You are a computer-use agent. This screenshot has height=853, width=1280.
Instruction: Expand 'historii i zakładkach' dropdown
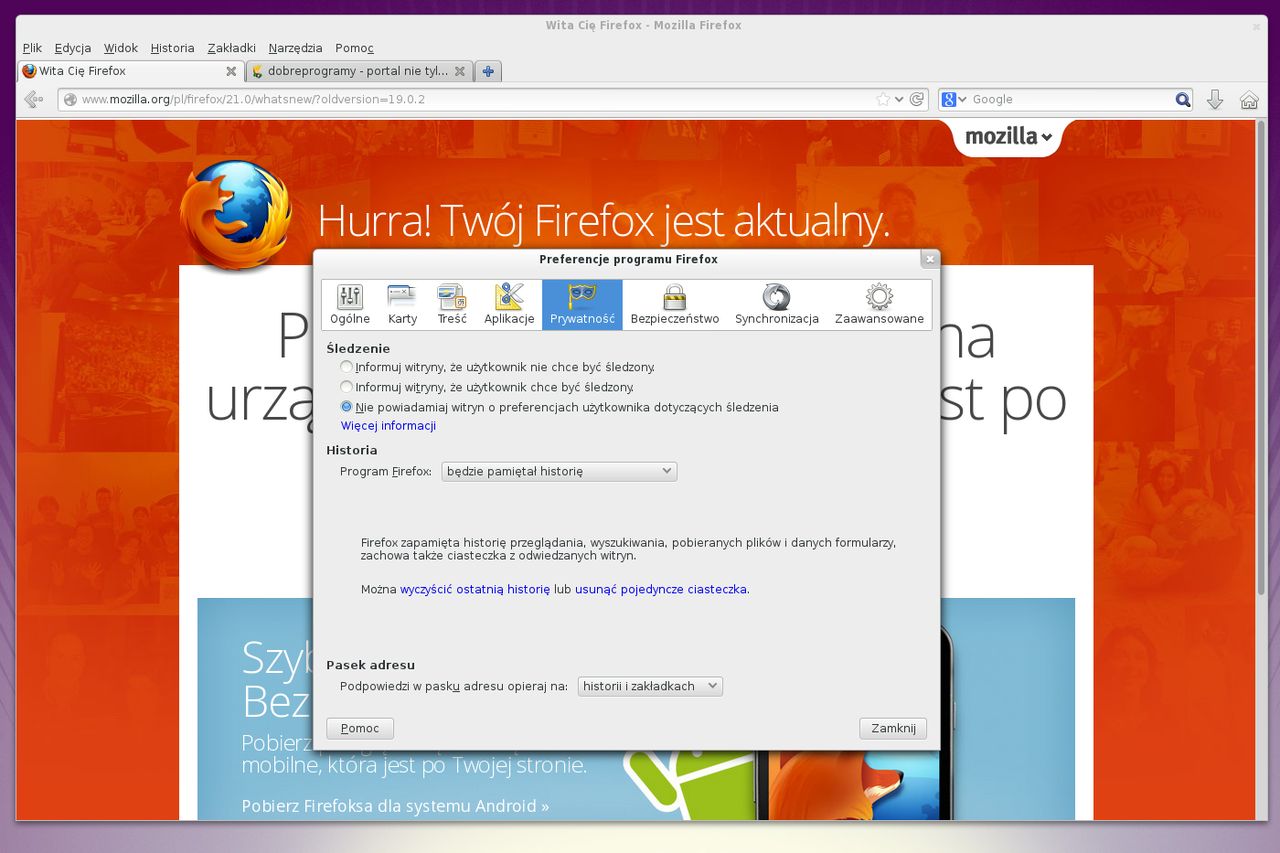point(650,686)
